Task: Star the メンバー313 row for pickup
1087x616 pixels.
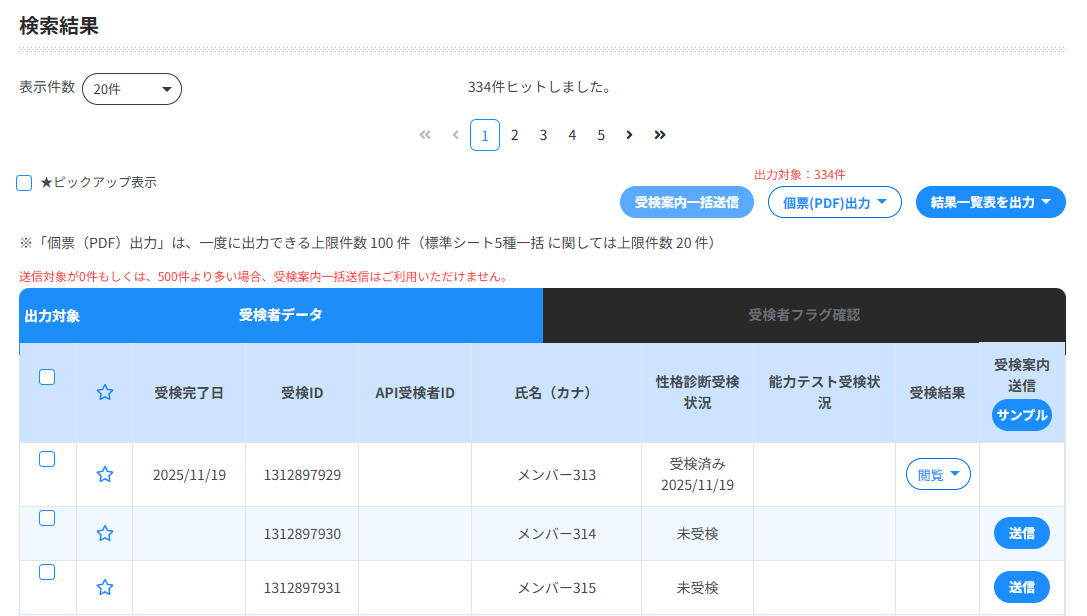Action: [x=104, y=474]
